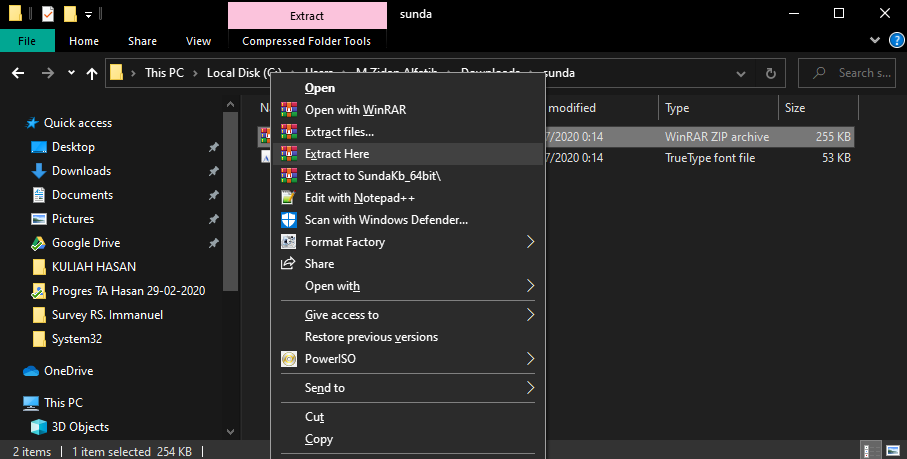Click the Share icon in context menu
907x459 pixels.
[289, 264]
